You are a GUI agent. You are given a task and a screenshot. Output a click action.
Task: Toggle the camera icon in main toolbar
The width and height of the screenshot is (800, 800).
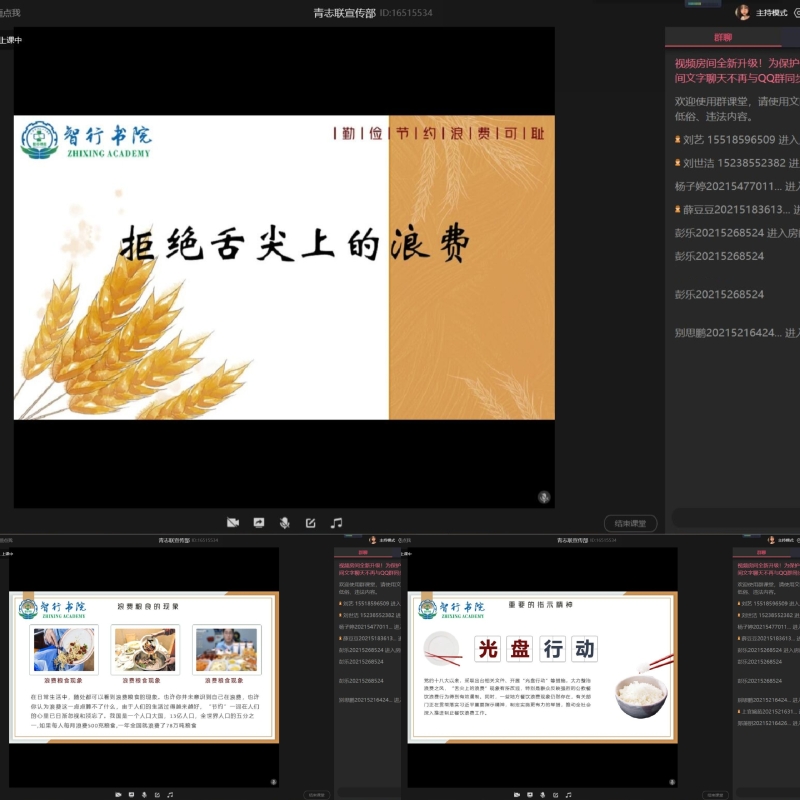(233, 522)
